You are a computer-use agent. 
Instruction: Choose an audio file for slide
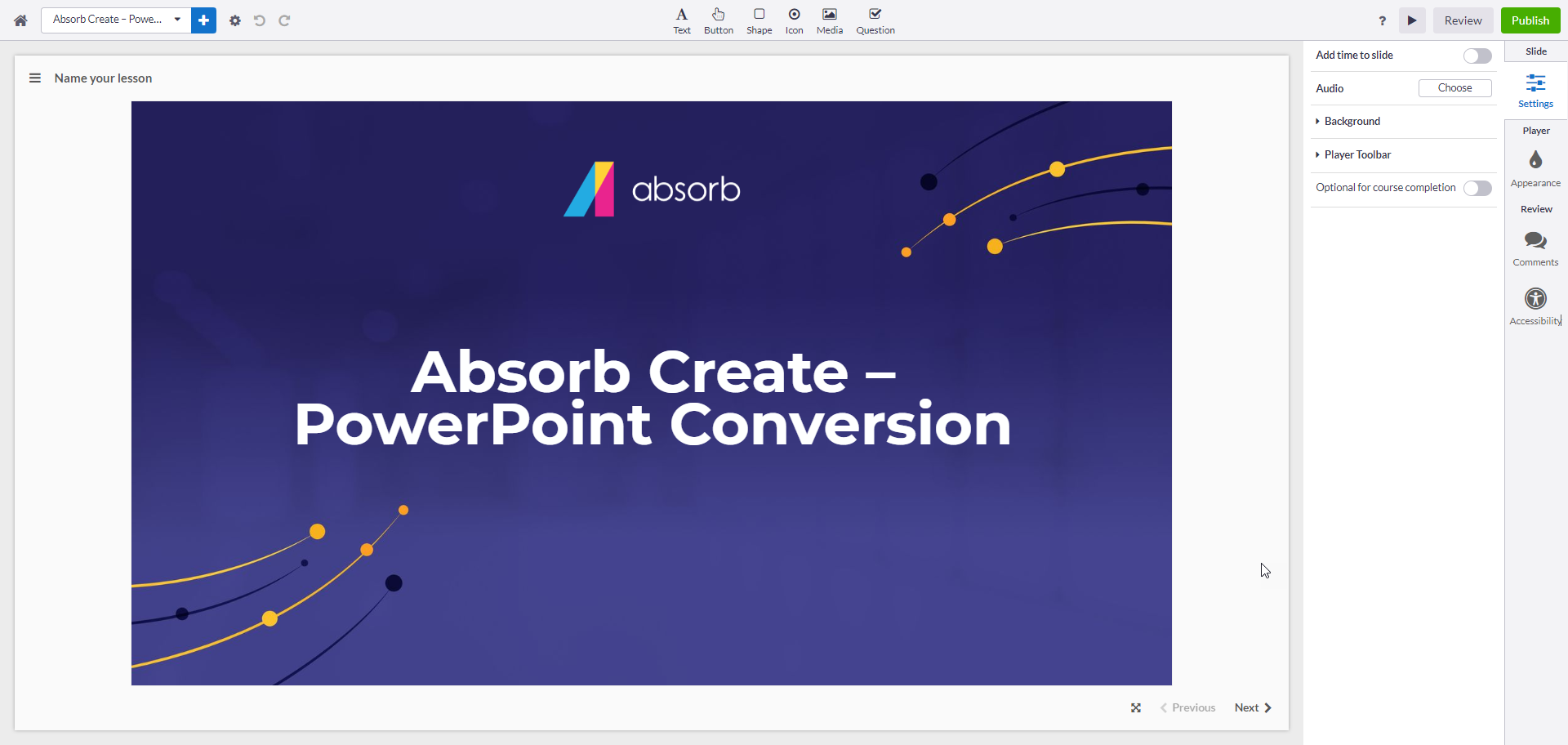[1455, 88]
